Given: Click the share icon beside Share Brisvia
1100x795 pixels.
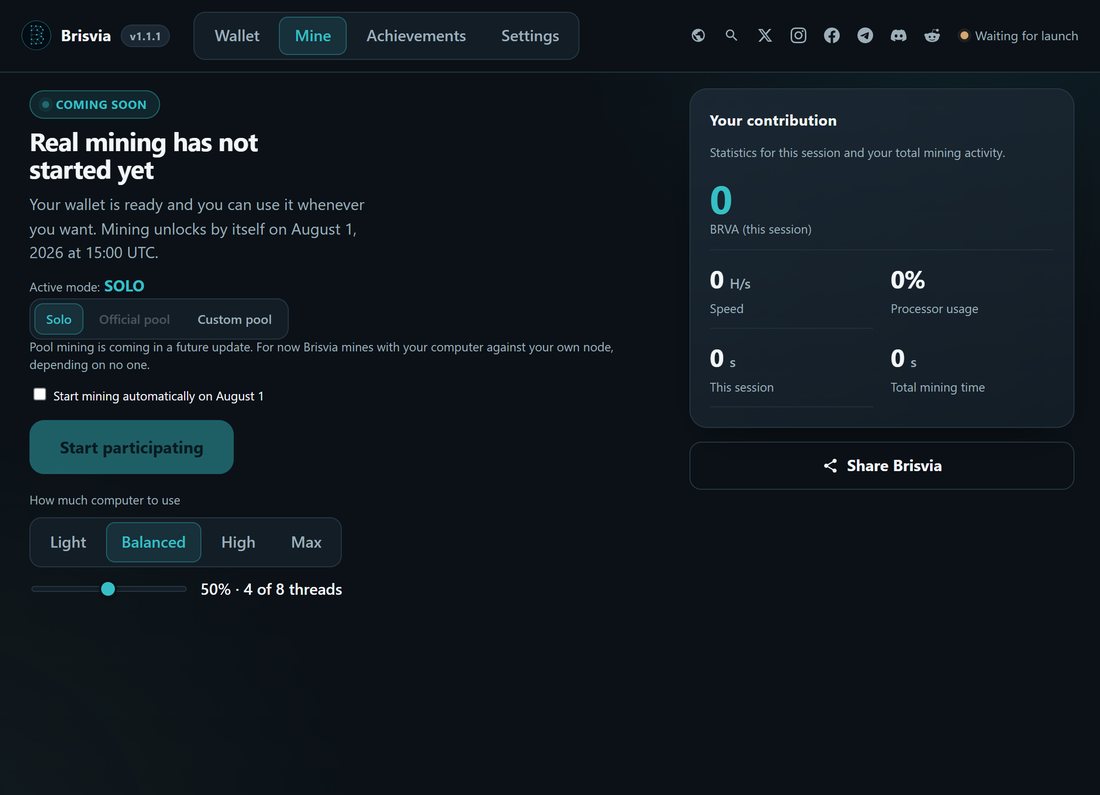Looking at the screenshot, I should [830, 466].
